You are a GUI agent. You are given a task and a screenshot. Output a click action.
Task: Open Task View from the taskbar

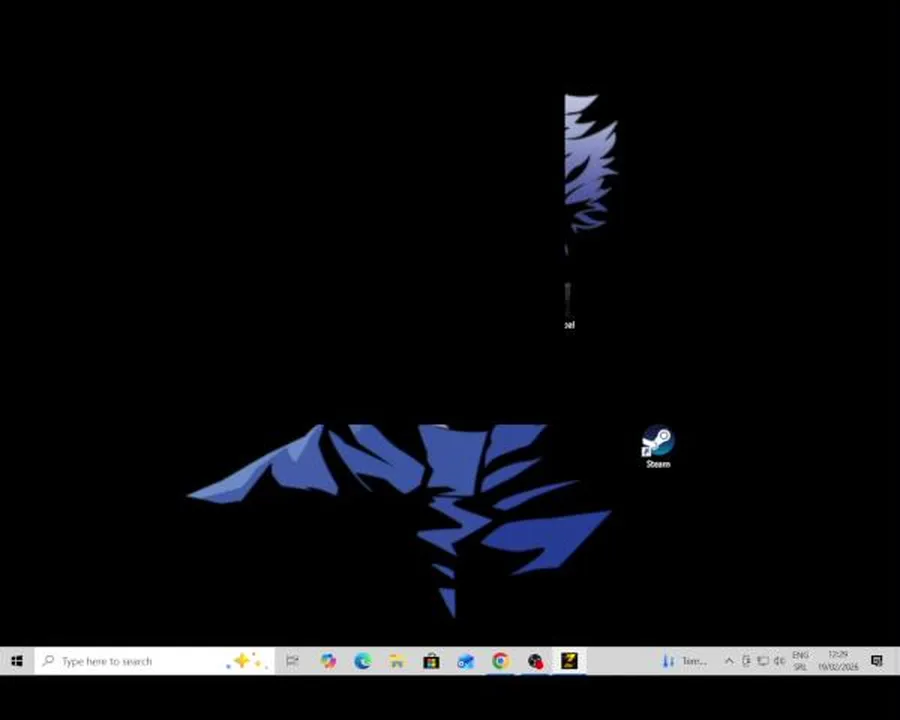293,661
